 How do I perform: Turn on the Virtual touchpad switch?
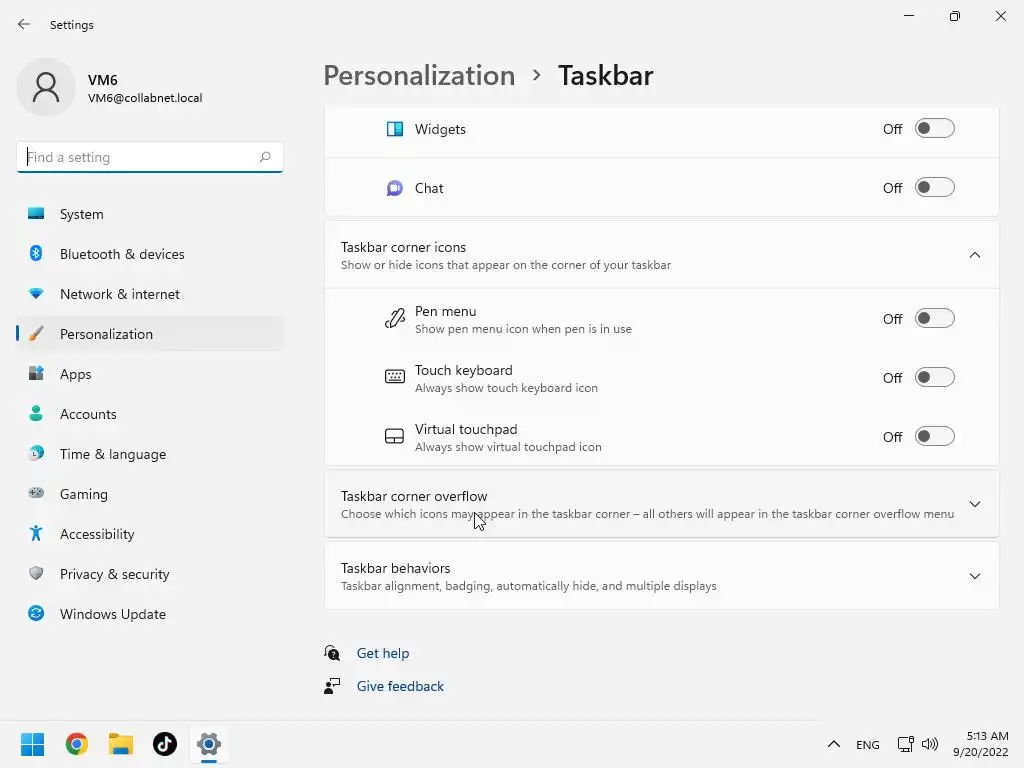coord(935,437)
